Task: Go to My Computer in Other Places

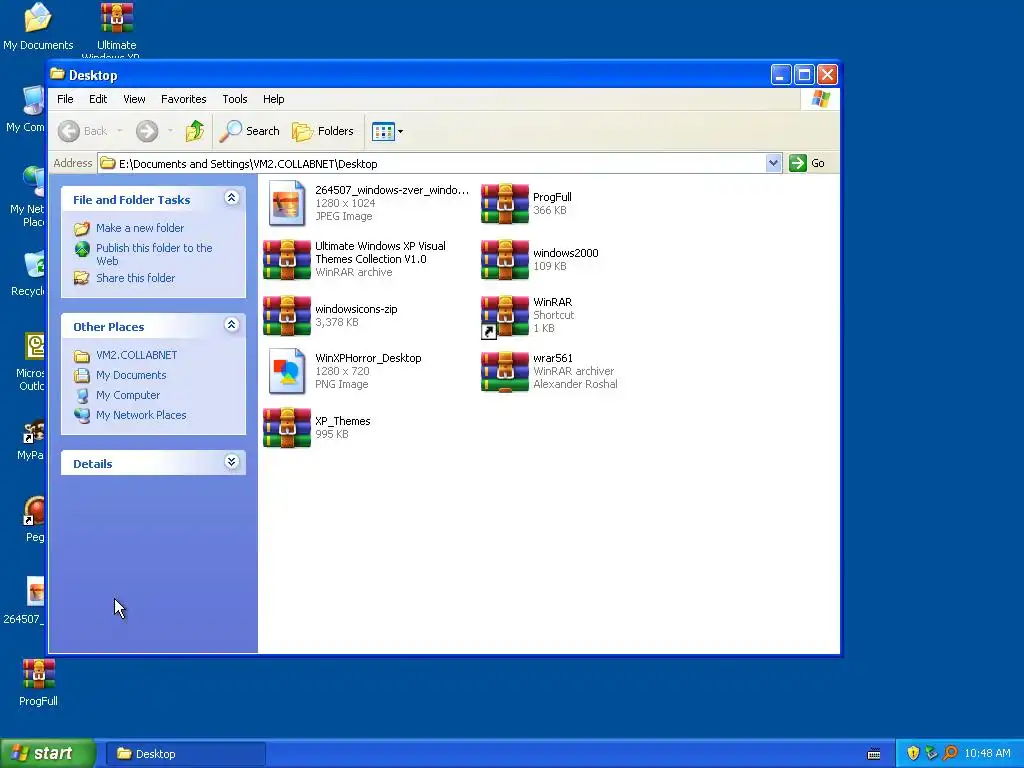Action: click(127, 395)
